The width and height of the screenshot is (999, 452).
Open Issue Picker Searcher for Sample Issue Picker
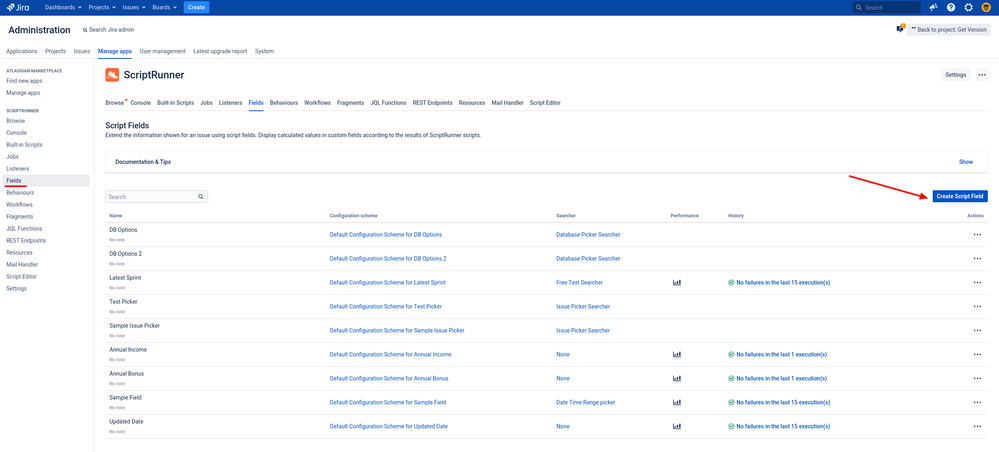583,331
